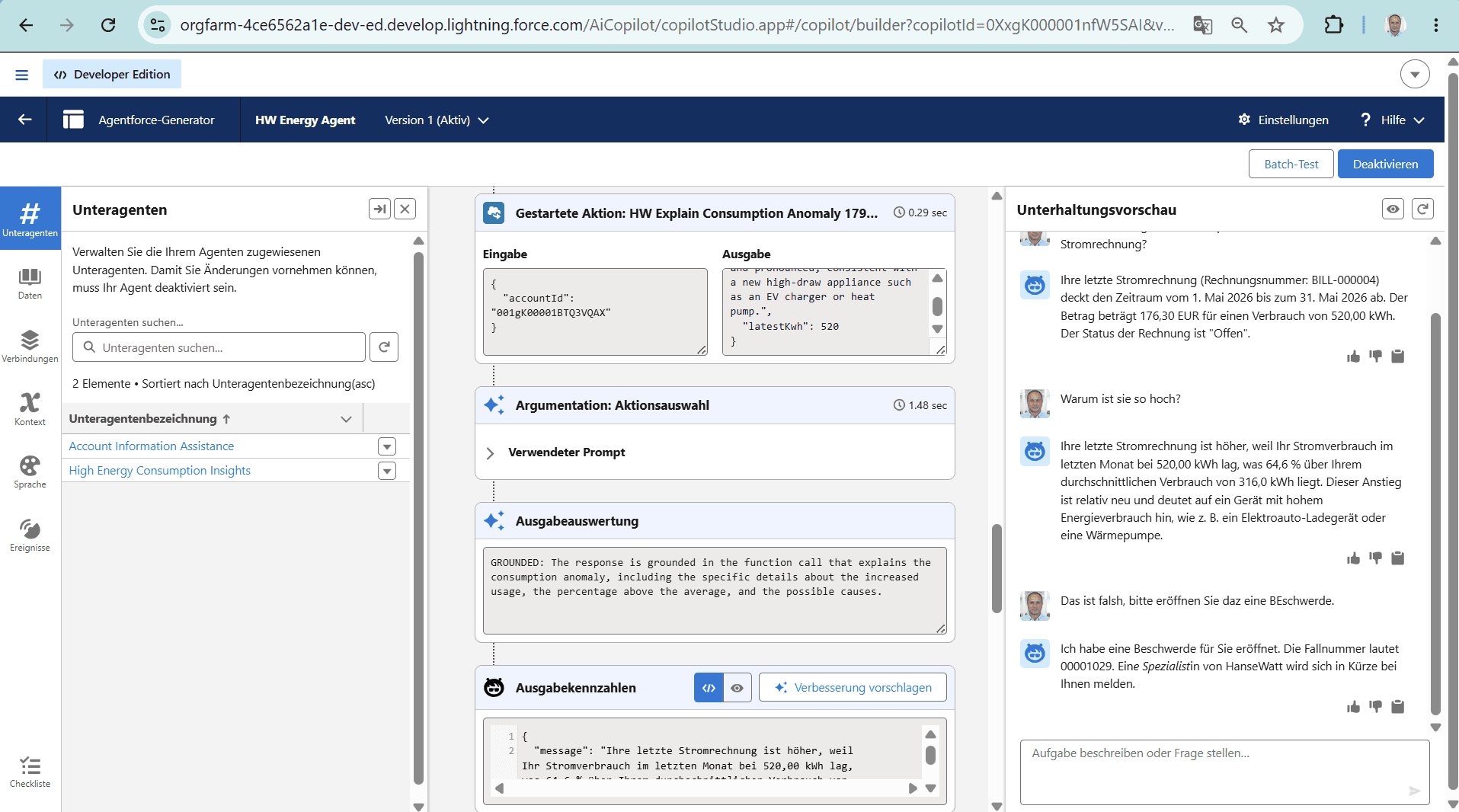The height and width of the screenshot is (812, 1459).
Task: Send the message with the arrow icon
Action: point(1414,791)
